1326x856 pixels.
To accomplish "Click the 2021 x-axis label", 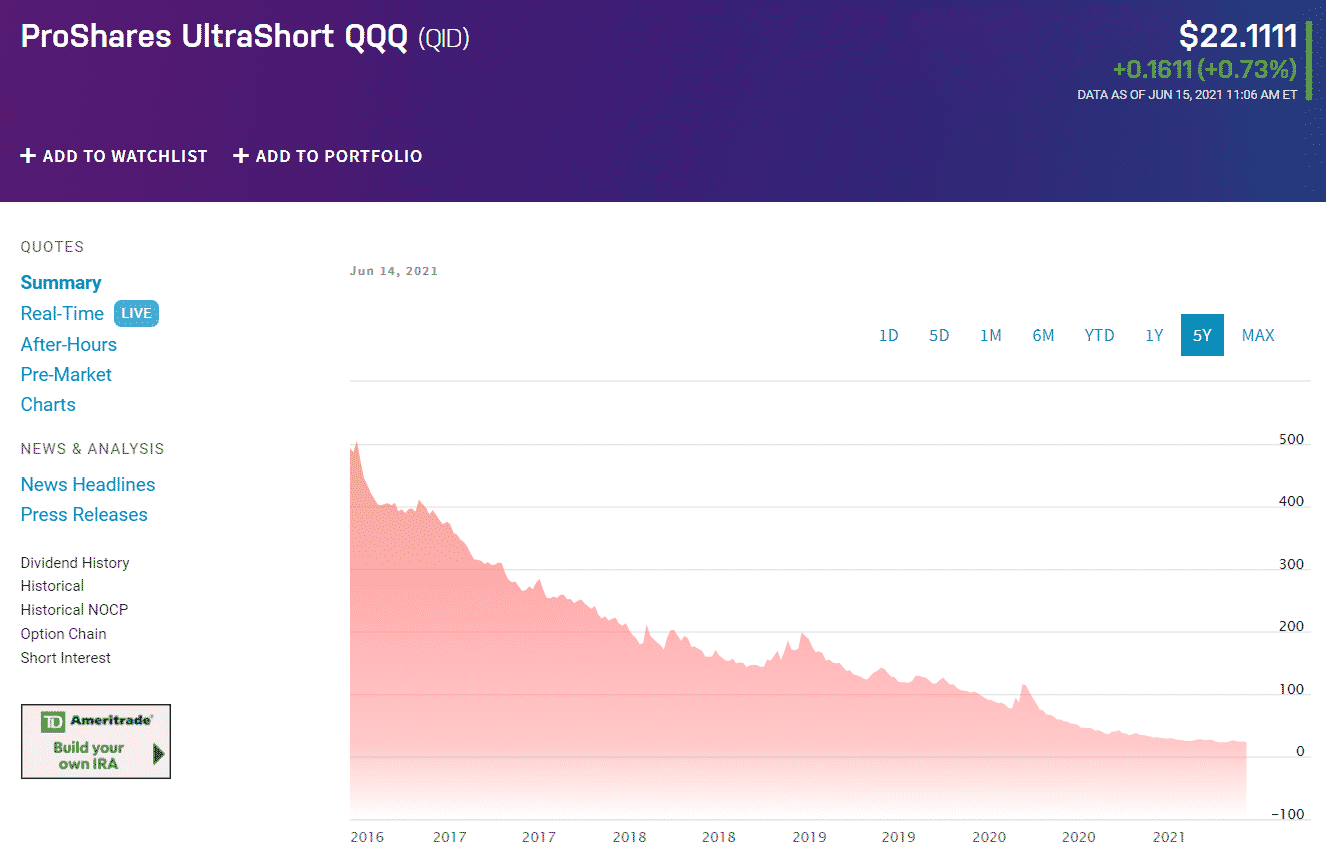I will click(x=1169, y=837).
